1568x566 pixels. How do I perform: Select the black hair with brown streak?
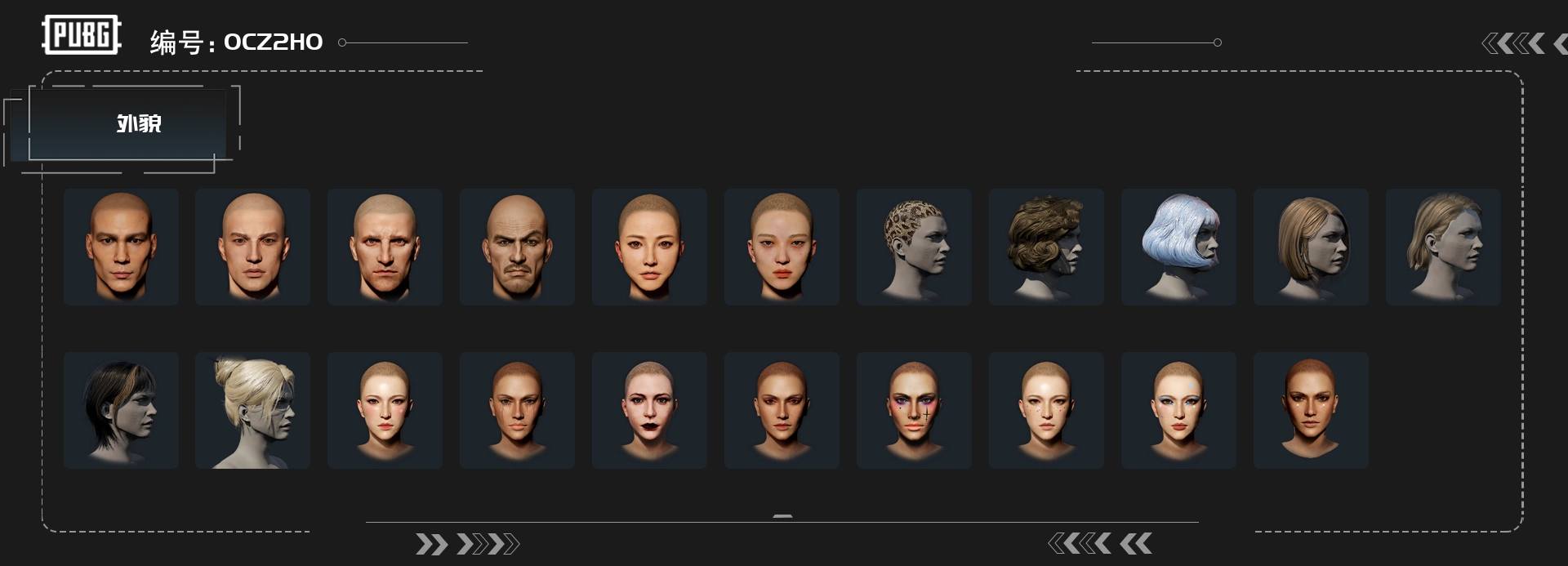coord(121,410)
